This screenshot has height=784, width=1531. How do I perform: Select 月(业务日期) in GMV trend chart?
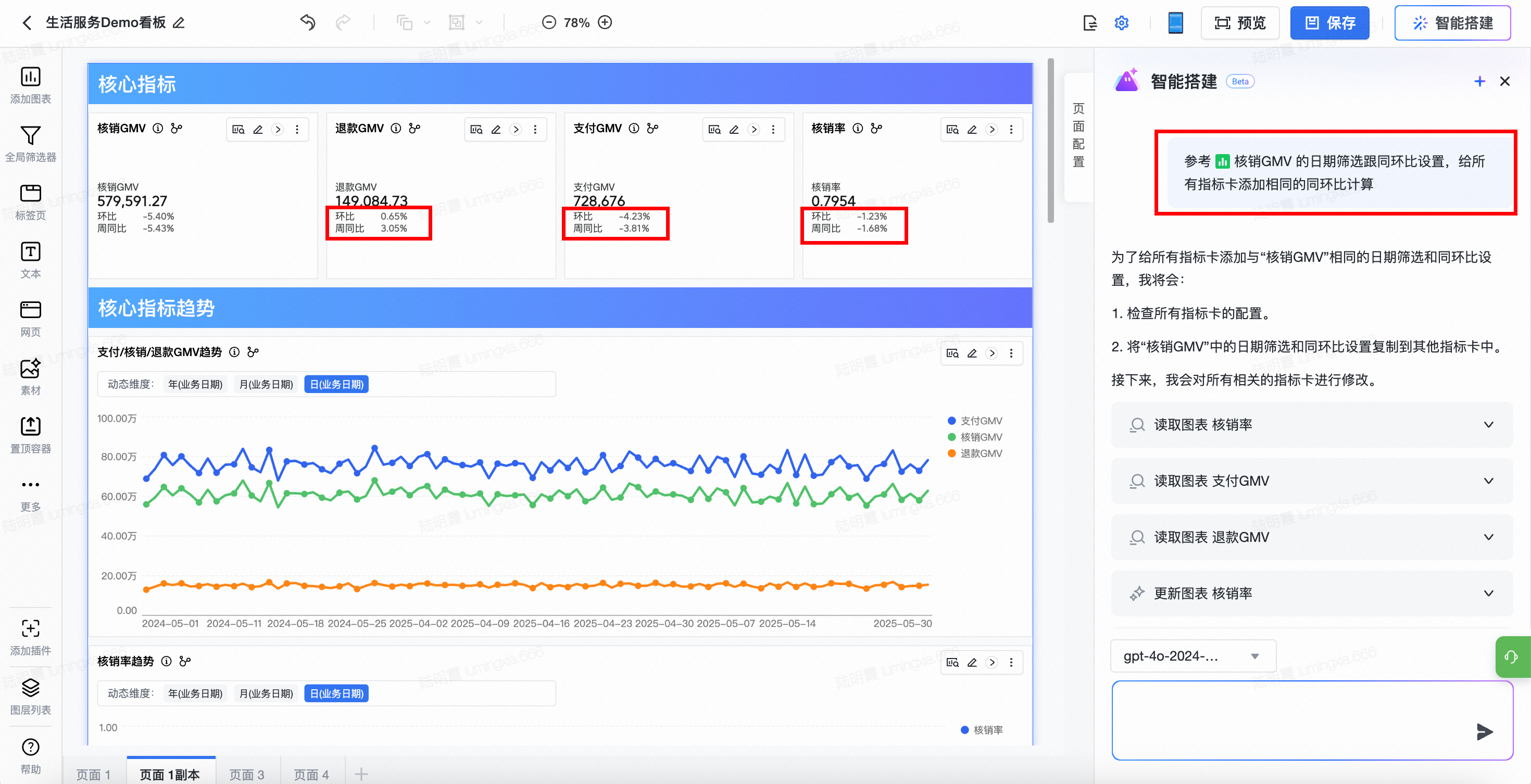point(266,384)
